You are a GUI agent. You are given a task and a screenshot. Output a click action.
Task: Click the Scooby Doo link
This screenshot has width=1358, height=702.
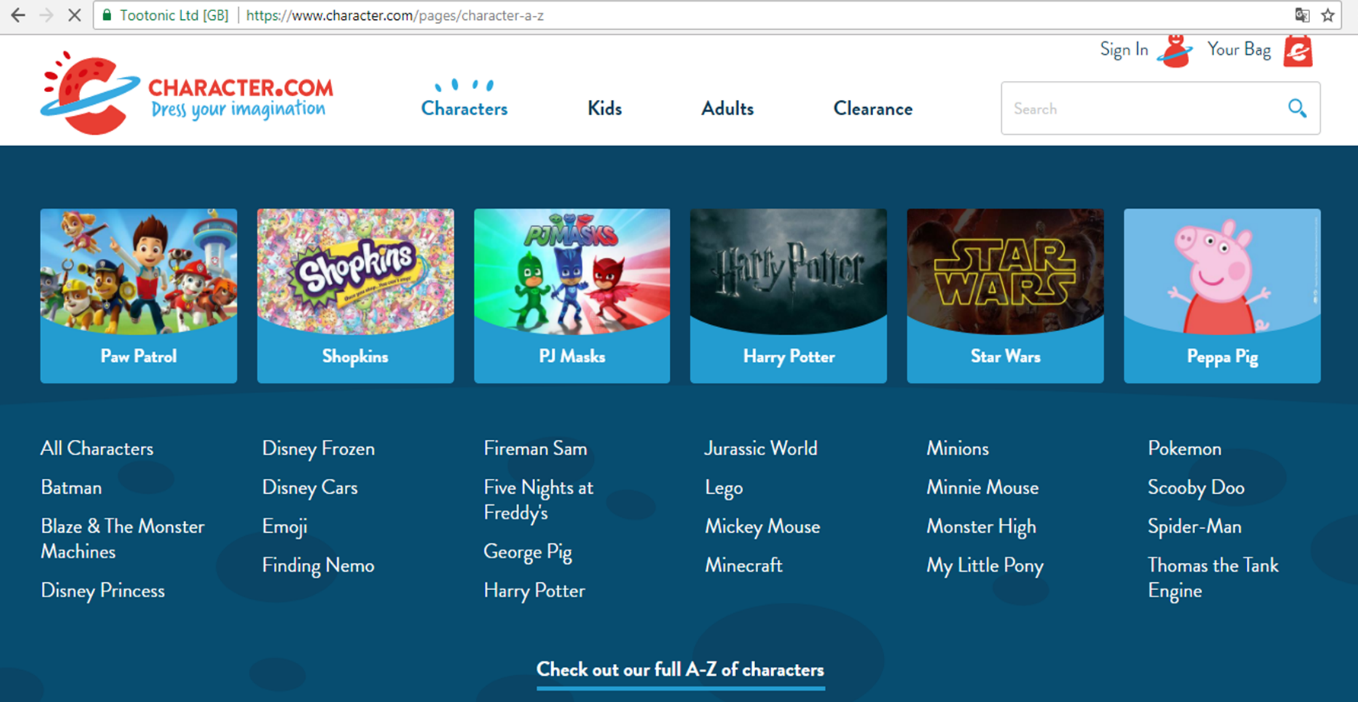(1196, 488)
